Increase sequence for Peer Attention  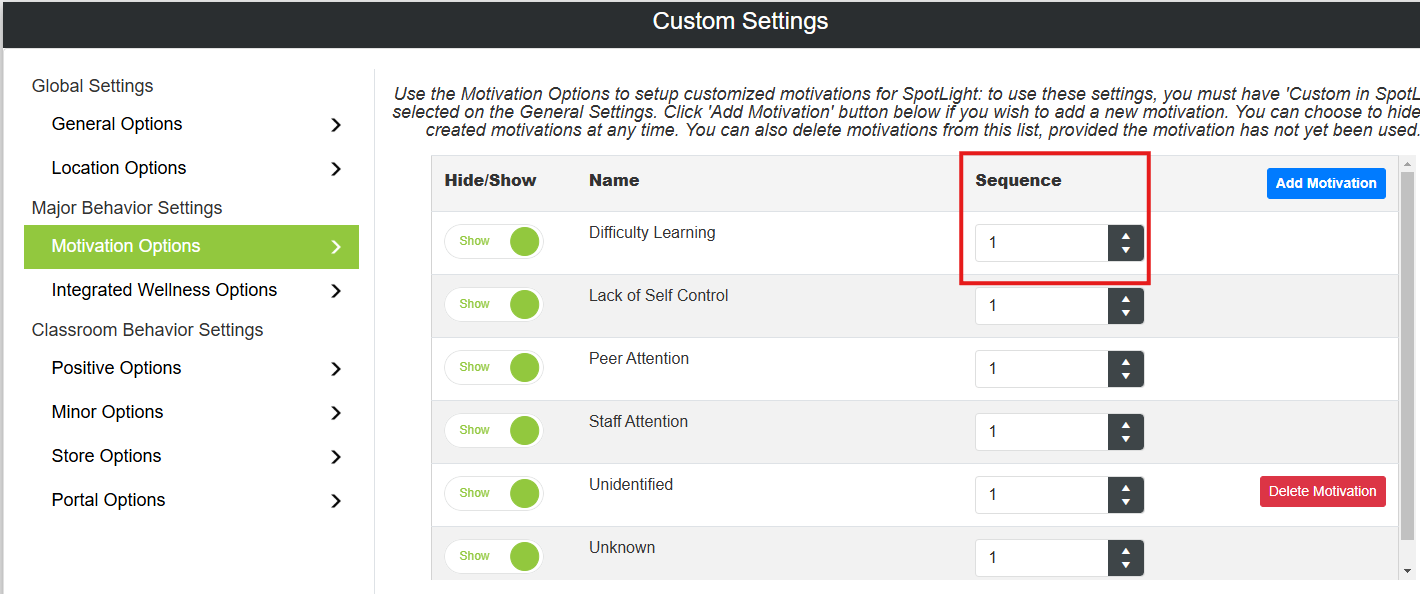[x=1126, y=362]
